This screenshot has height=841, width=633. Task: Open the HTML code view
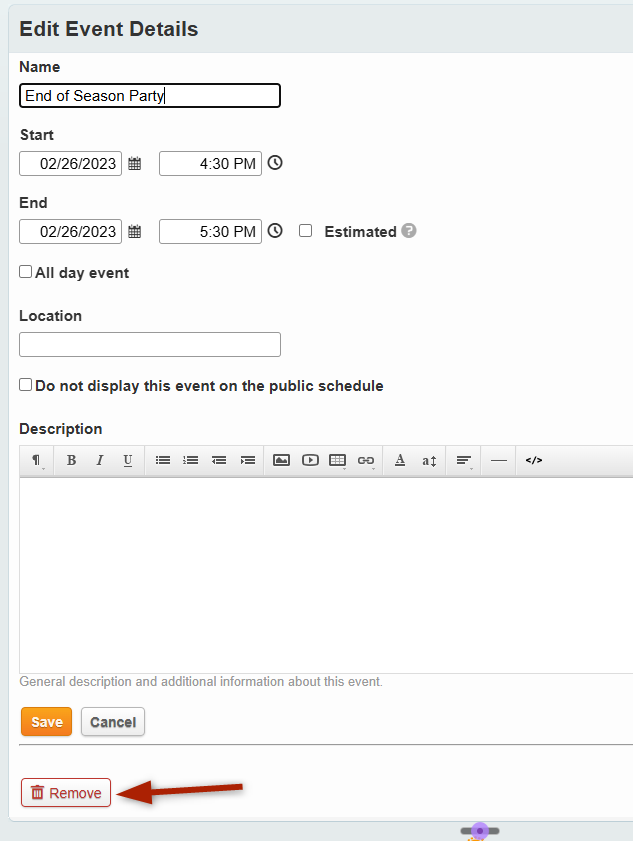point(534,461)
